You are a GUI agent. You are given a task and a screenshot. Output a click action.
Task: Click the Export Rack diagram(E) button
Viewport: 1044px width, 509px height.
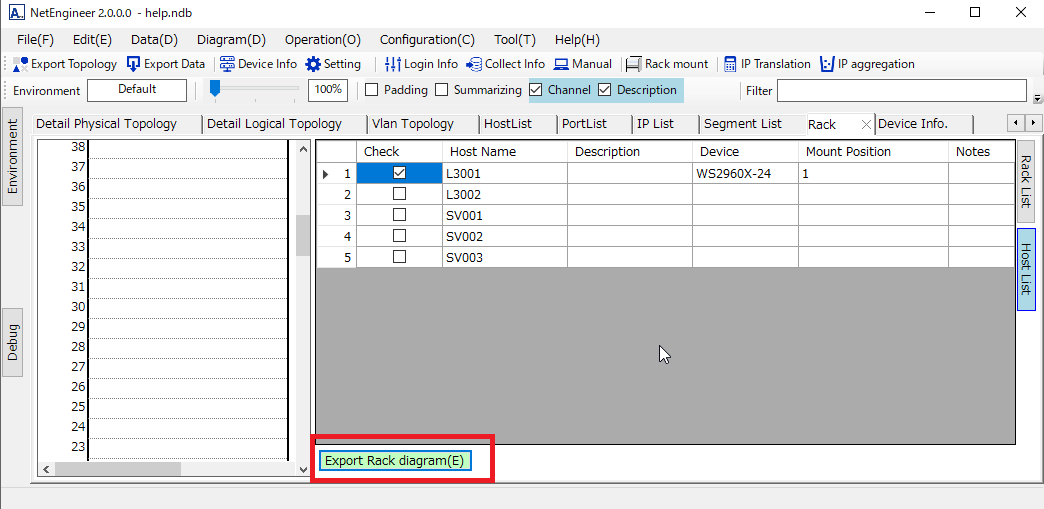coord(394,461)
